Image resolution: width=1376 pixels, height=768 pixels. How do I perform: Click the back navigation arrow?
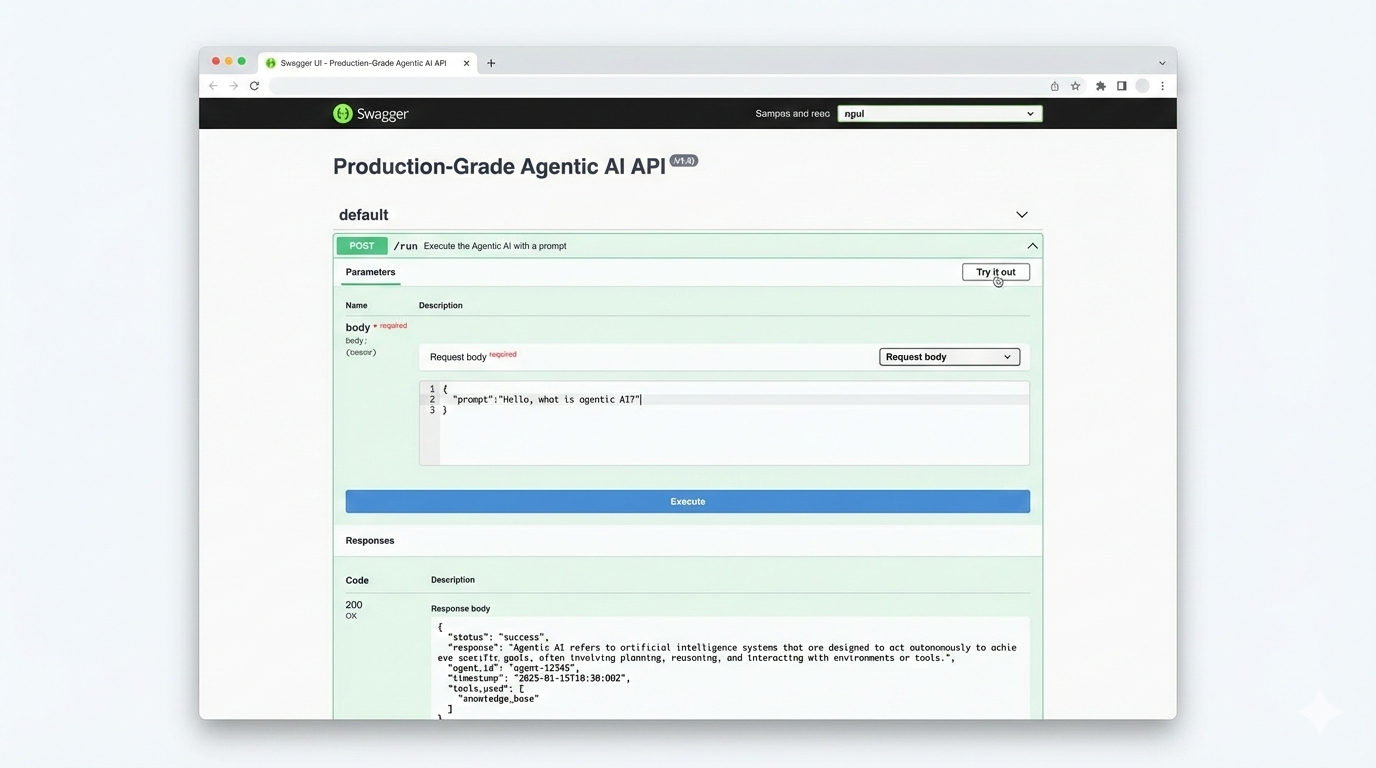pos(213,86)
